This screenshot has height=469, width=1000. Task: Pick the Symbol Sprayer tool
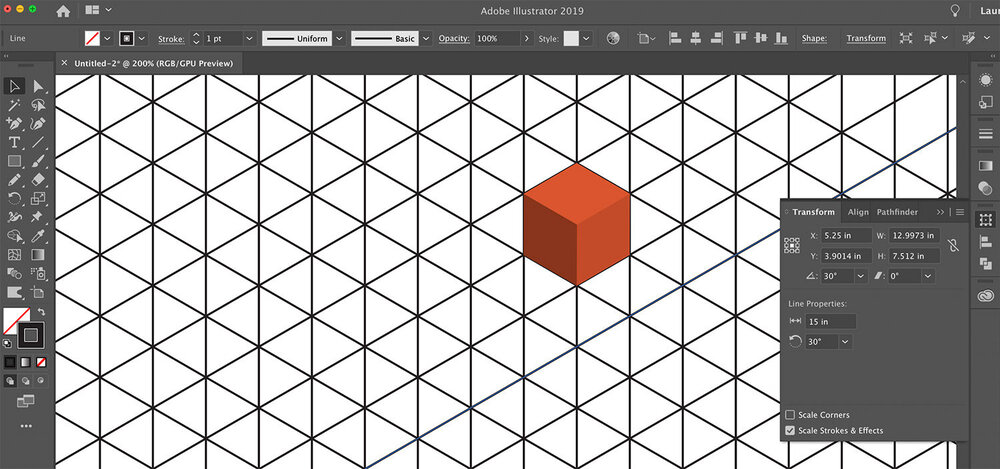click(x=38, y=274)
